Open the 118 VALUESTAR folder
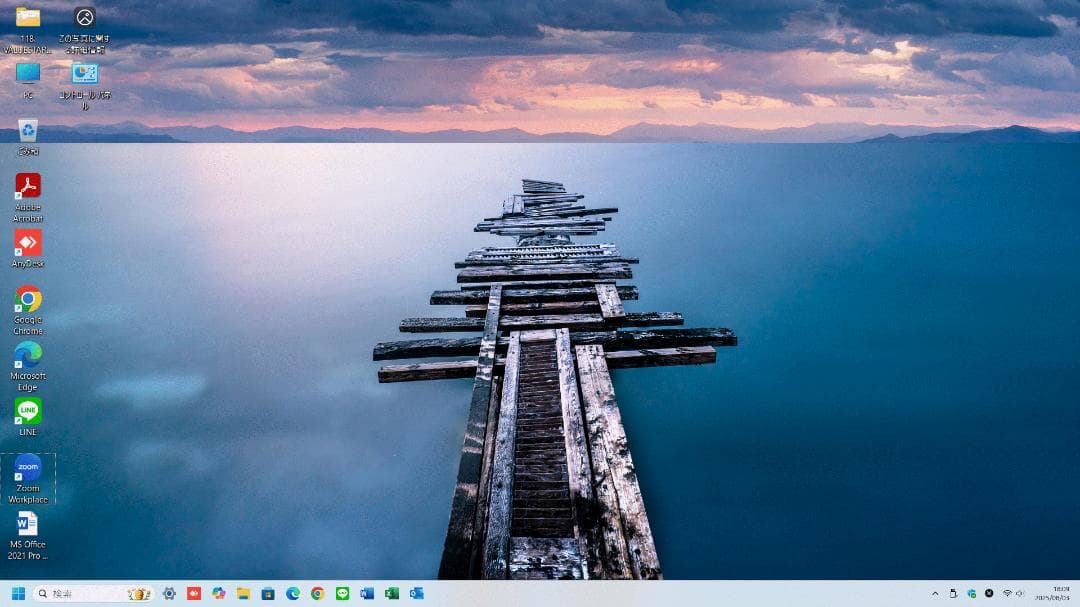Image resolution: width=1080 pixels, height=607 pixels. [26, 20]
